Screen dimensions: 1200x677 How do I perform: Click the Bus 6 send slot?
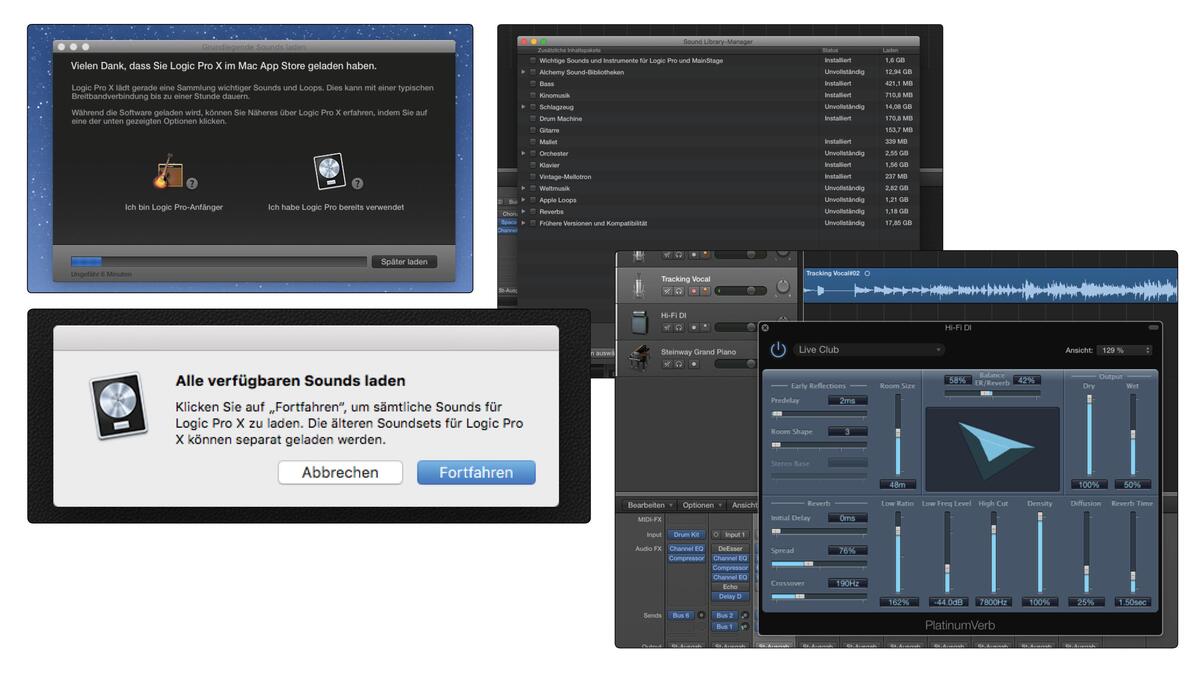click(682, 615)
